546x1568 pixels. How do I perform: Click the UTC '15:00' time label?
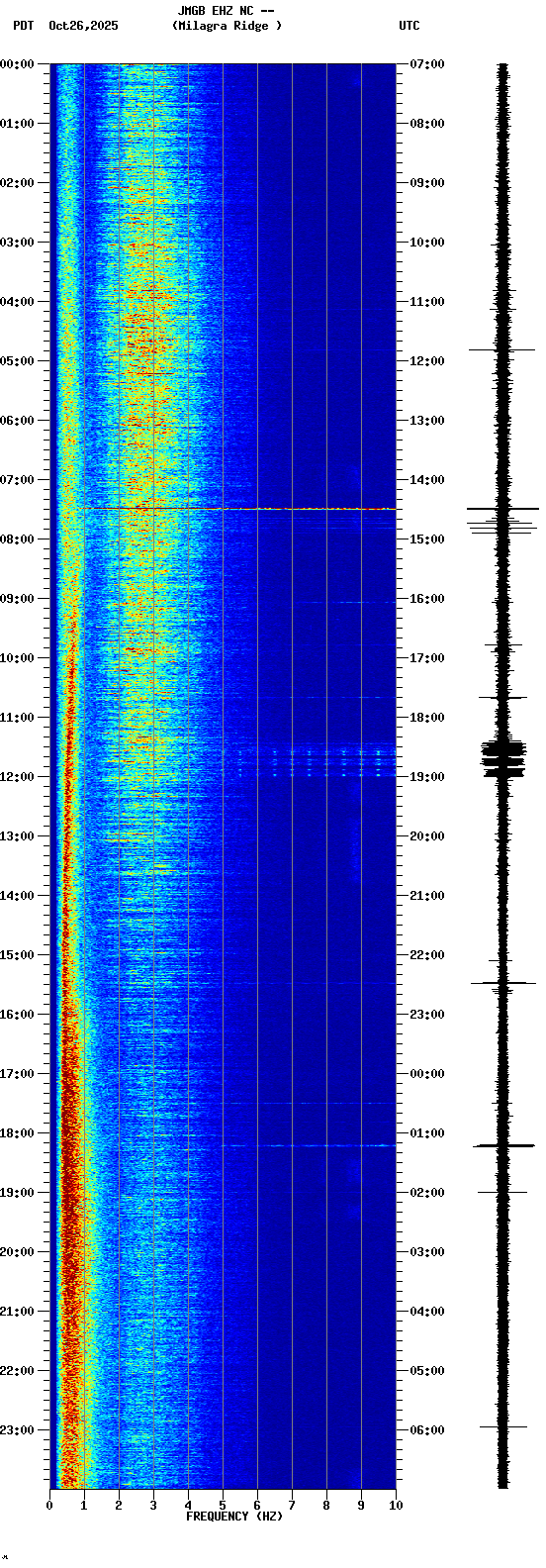pos(427,539)
